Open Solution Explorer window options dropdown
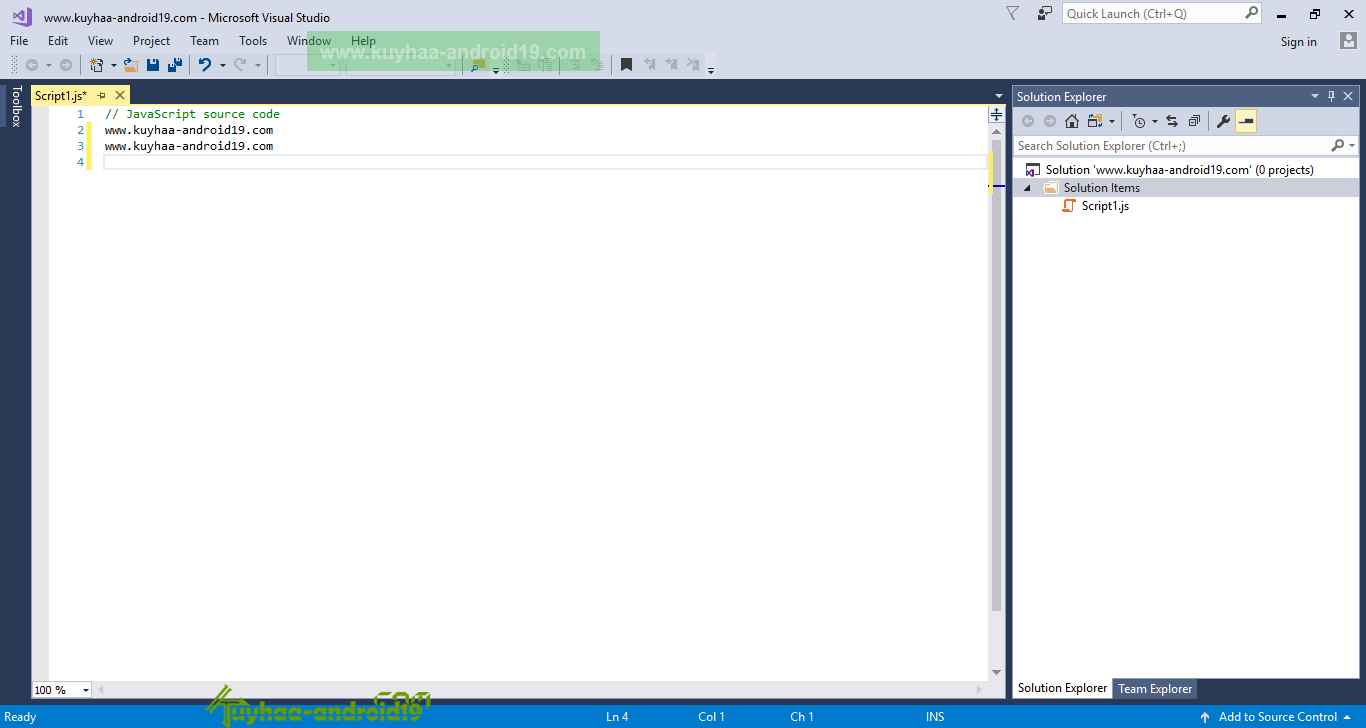 click(1315, 96)
